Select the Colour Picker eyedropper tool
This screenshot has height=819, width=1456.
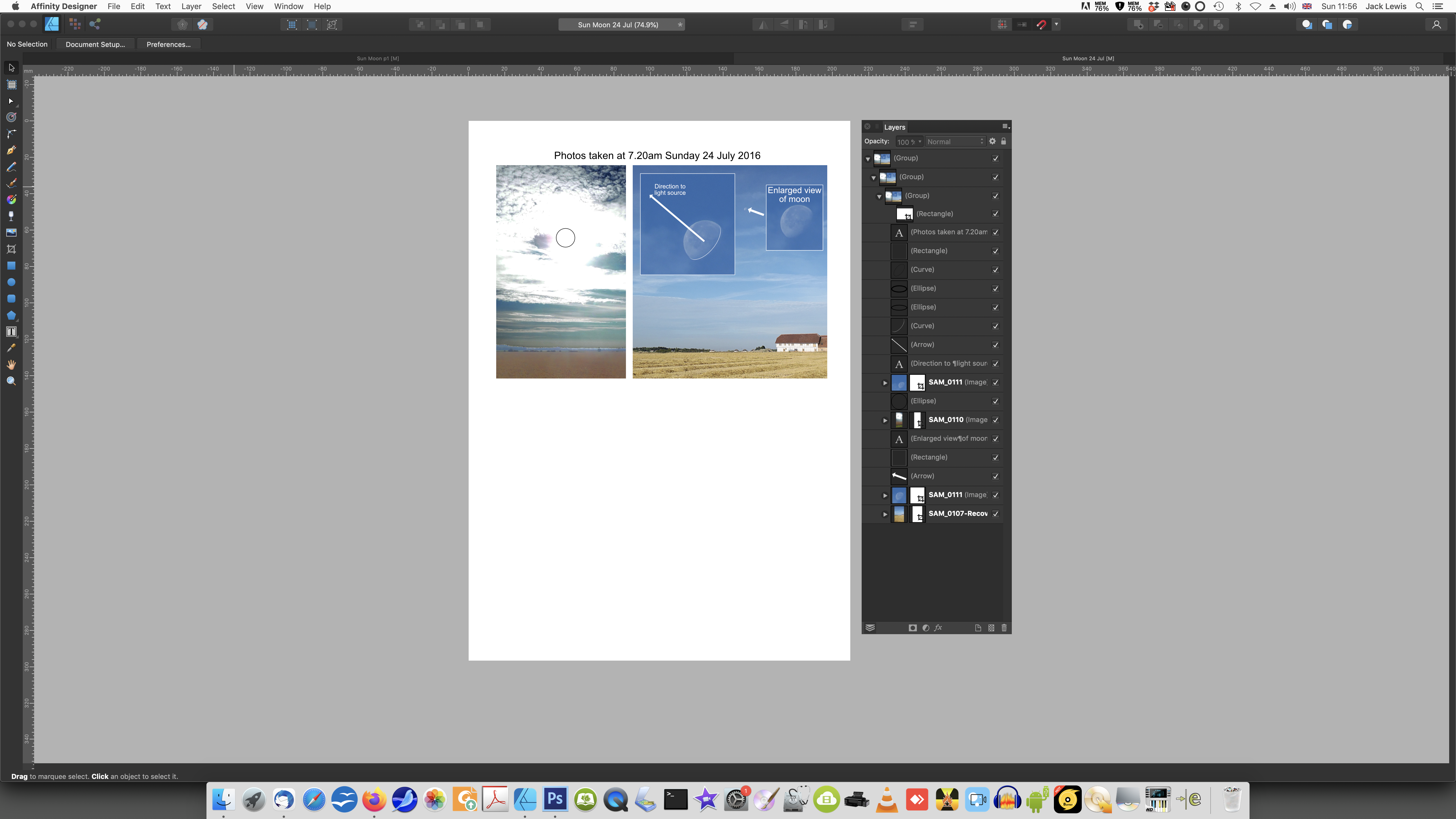11,348
